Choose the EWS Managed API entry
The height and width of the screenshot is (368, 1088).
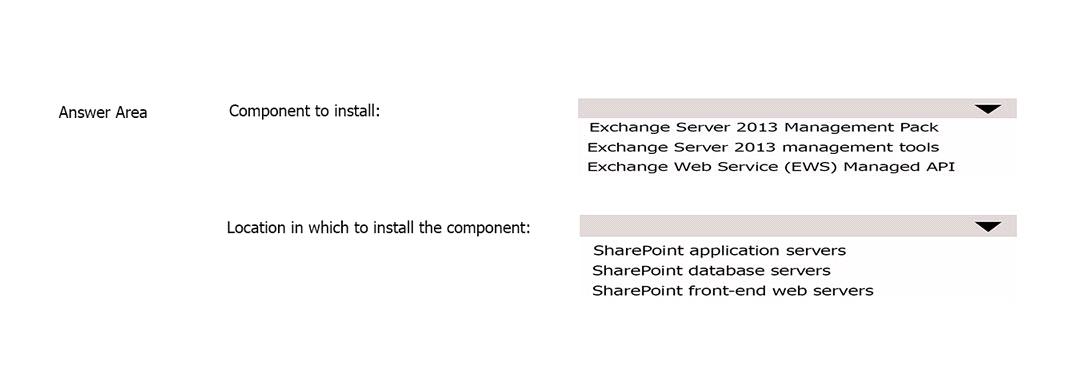[x=771, y=167]
